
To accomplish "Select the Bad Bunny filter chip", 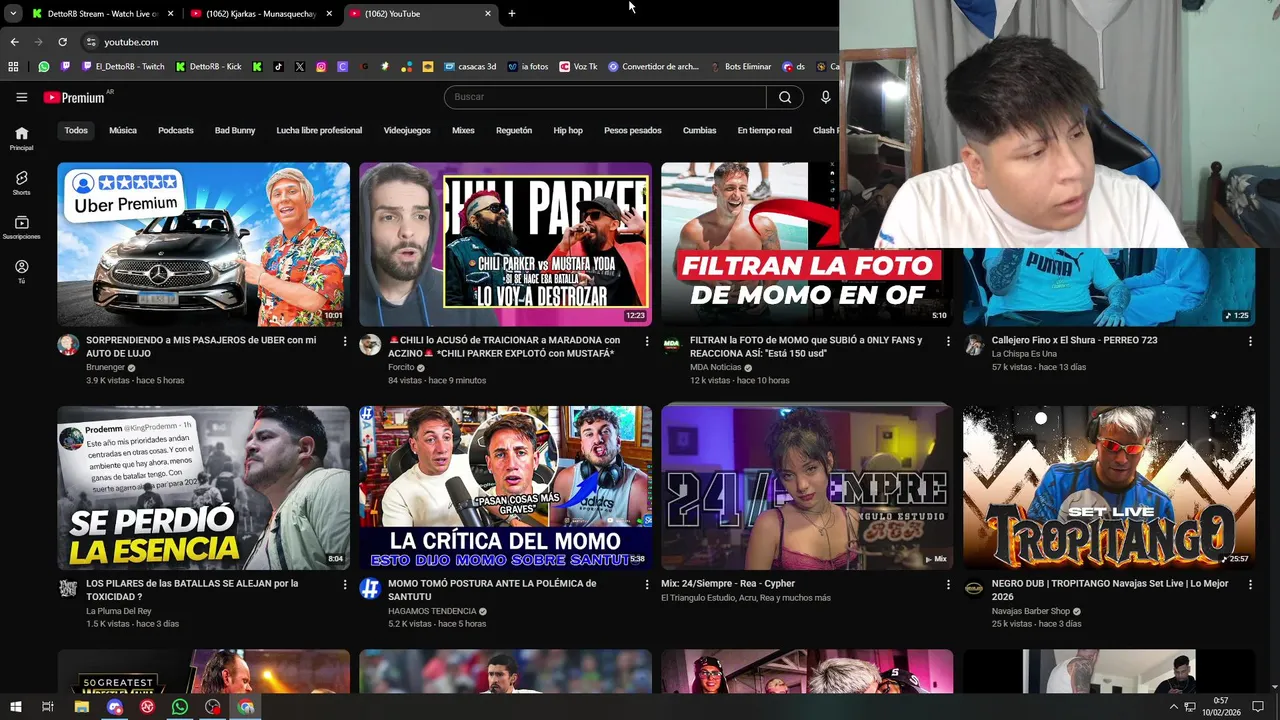I will tap(235, 130).
